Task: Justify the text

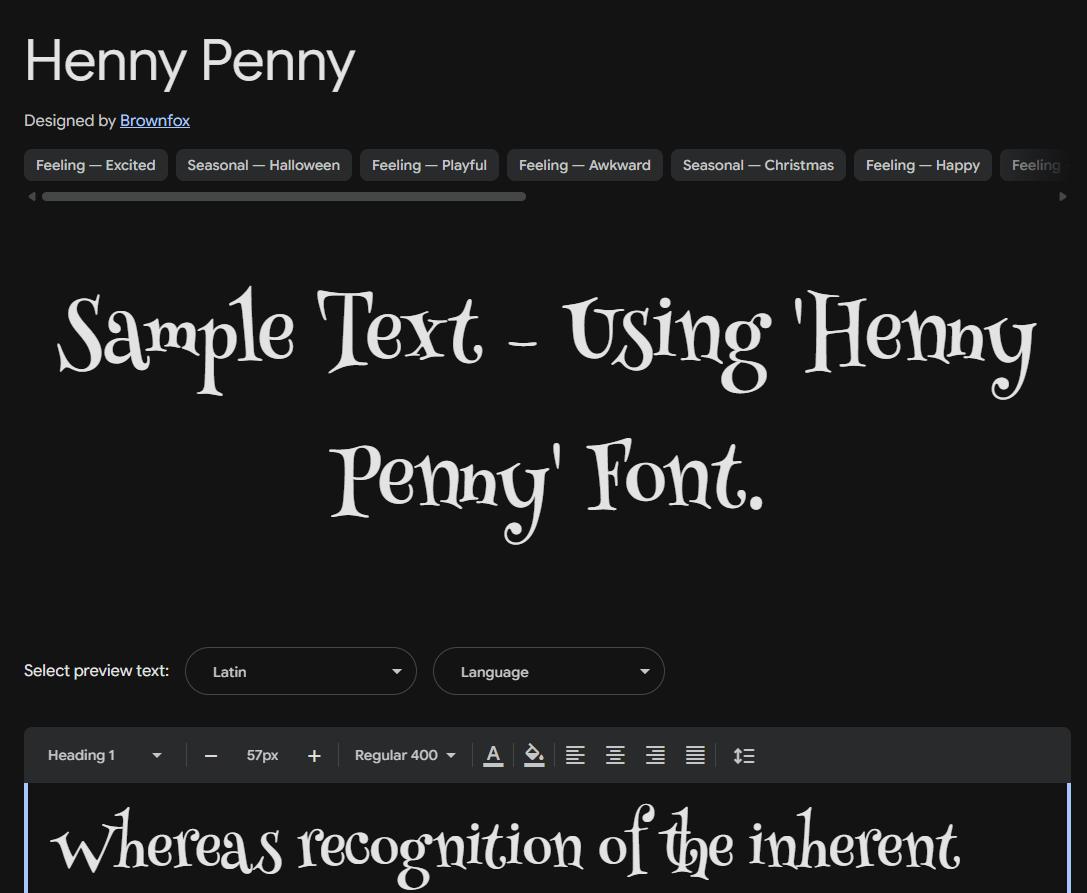Action: point(695,755)
